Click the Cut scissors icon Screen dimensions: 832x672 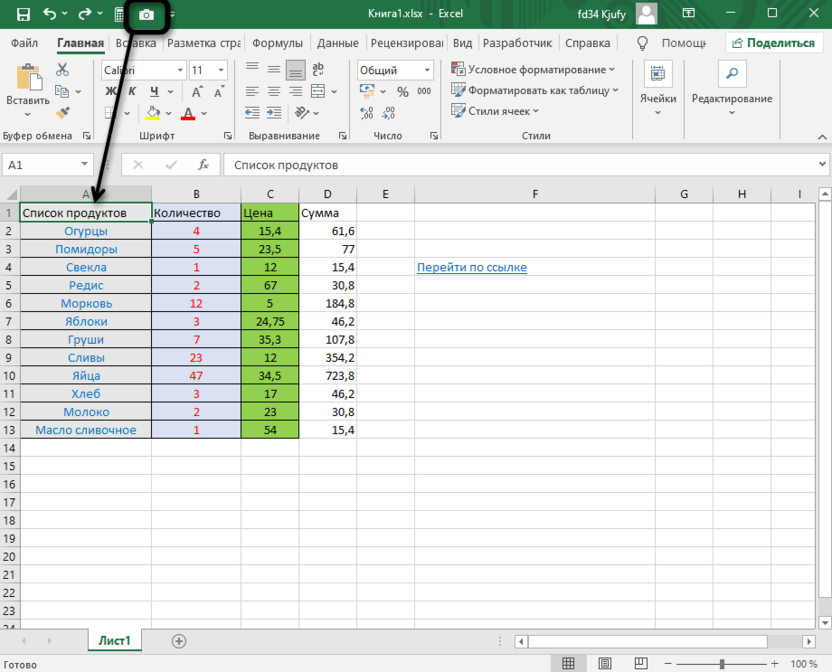click(62, 70)
